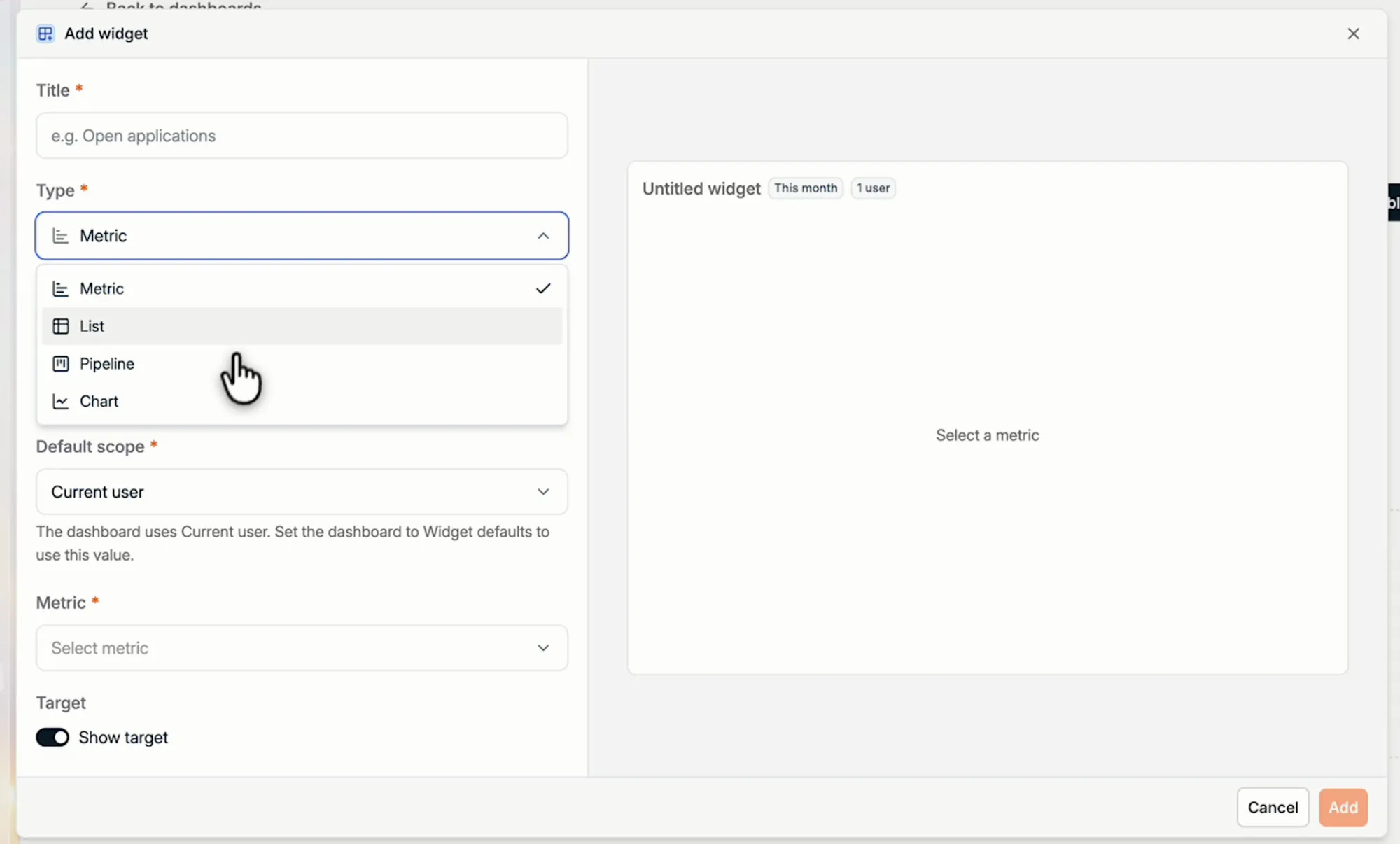Click the Cancel button
The image size is (1400, 844).
[x=1273, y=808]
